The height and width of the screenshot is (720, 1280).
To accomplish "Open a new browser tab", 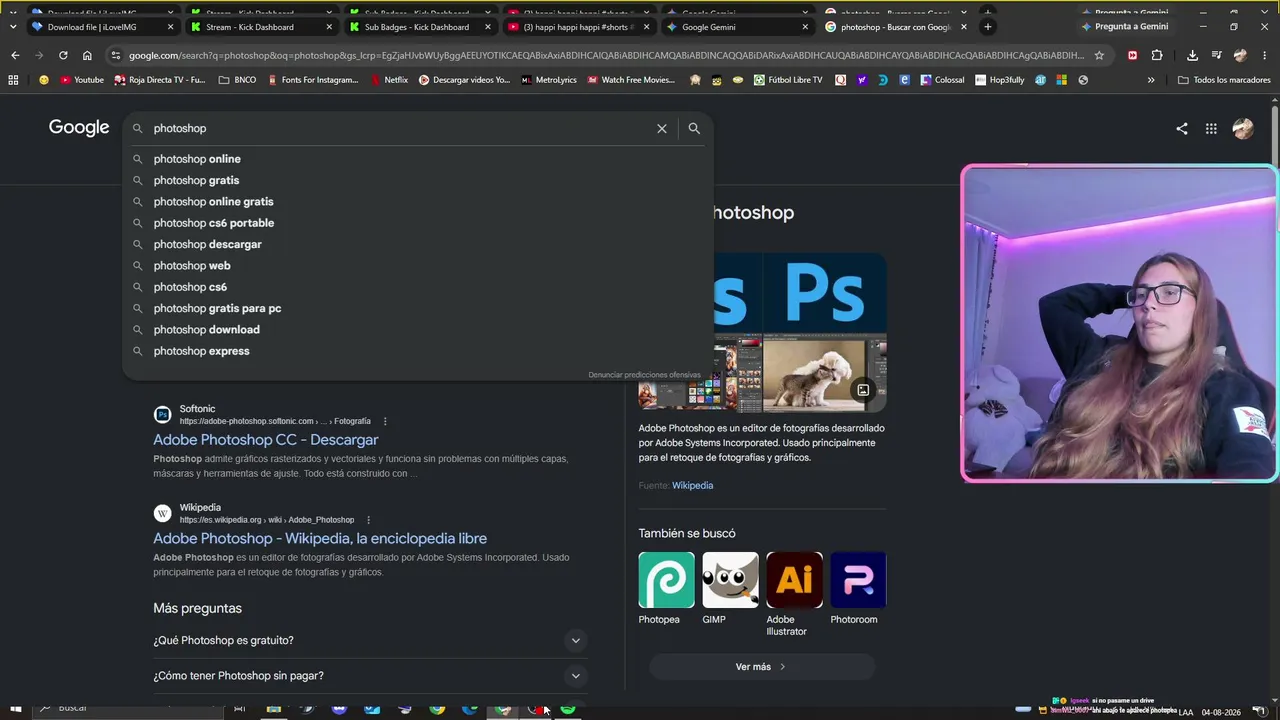I will click(x=988, y=27).
